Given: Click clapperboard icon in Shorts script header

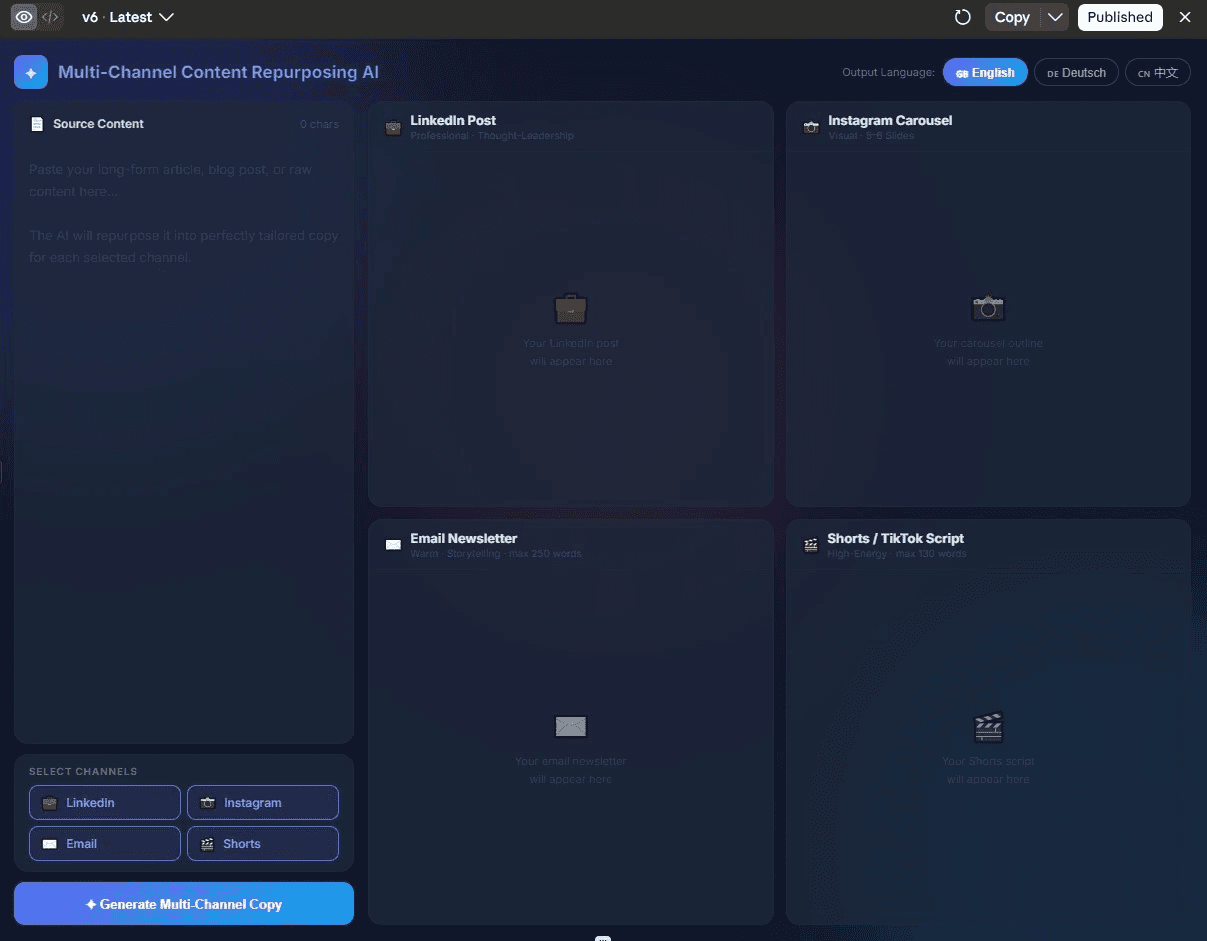Looking at the screenshot, I should tap(811, 545).
